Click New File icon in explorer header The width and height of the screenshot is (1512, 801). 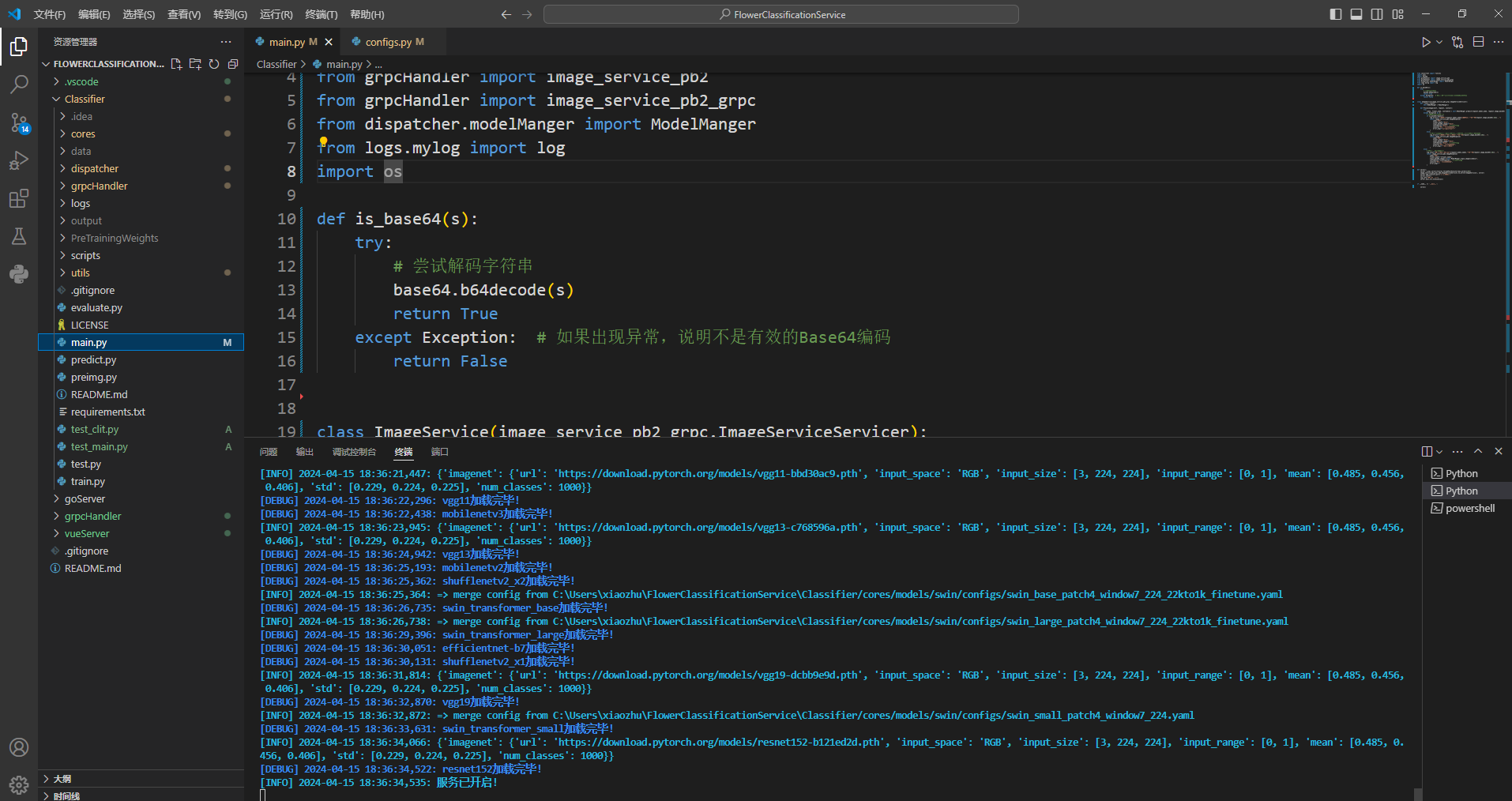click(x=176, y=64)
